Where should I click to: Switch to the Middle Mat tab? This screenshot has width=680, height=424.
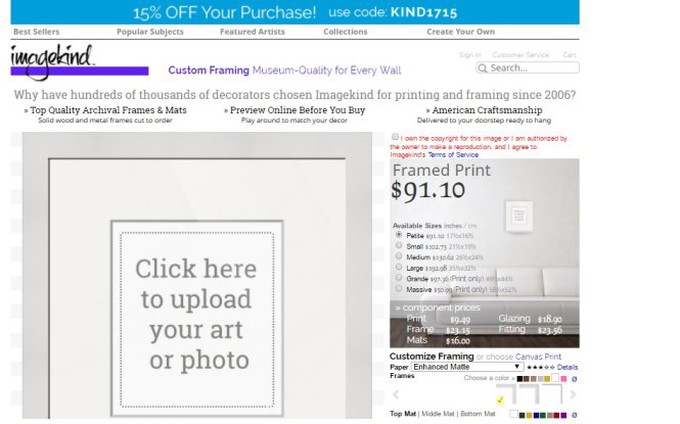(438, 414)
